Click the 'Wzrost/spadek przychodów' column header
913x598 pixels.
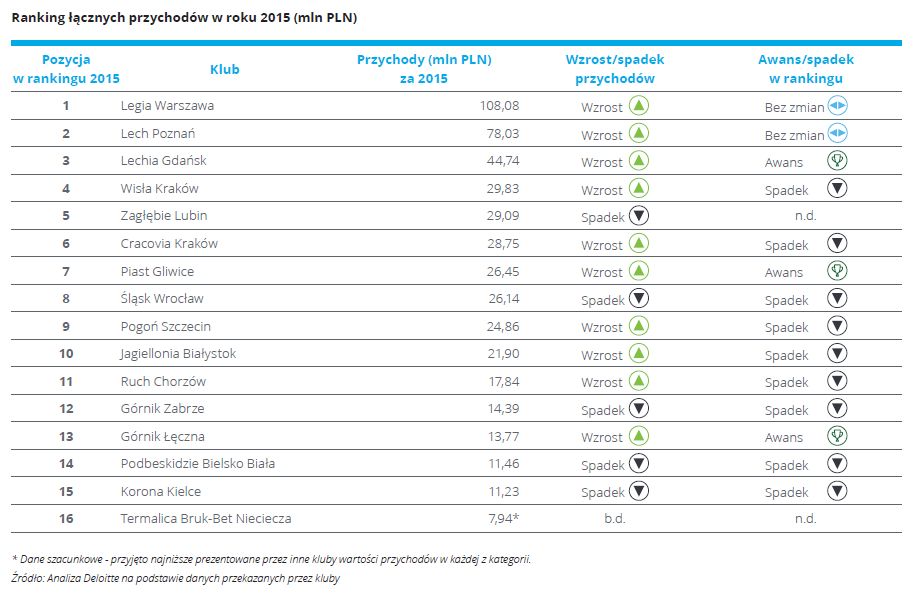coord(615,69)
